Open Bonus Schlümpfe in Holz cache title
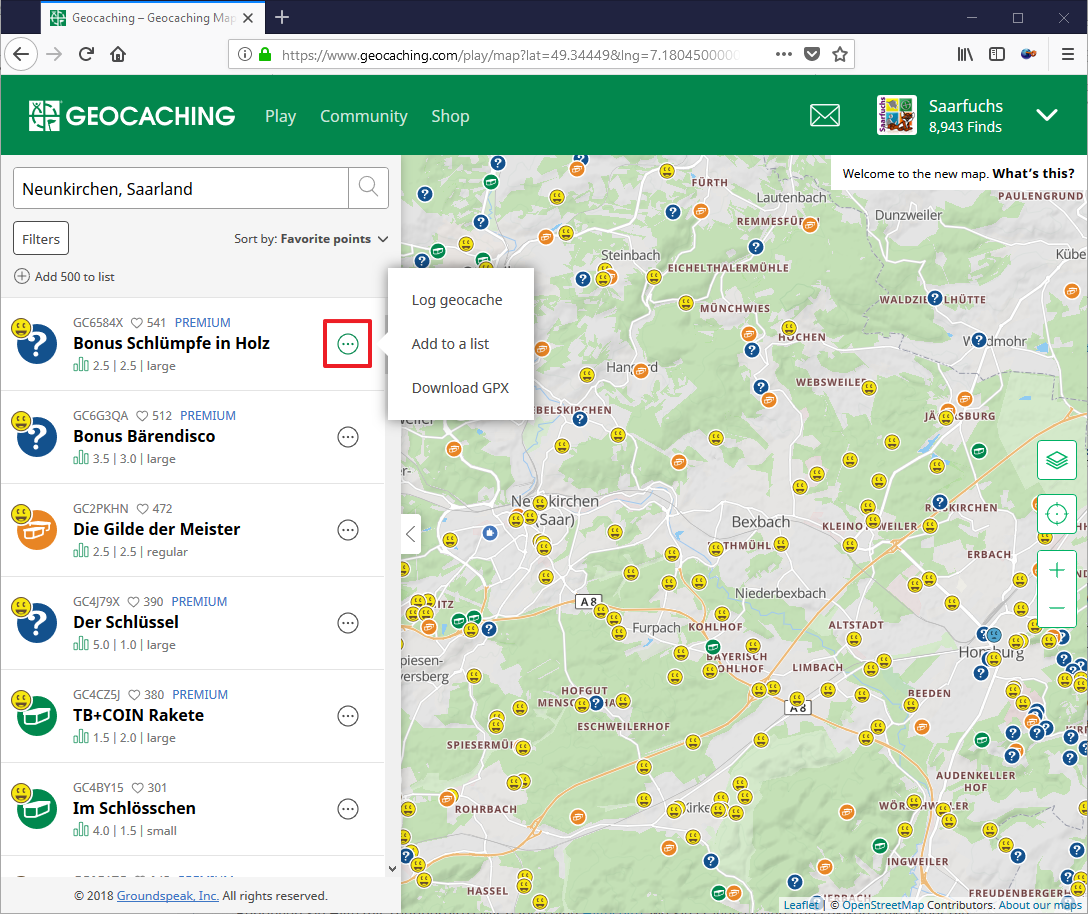 click(171, 344)
